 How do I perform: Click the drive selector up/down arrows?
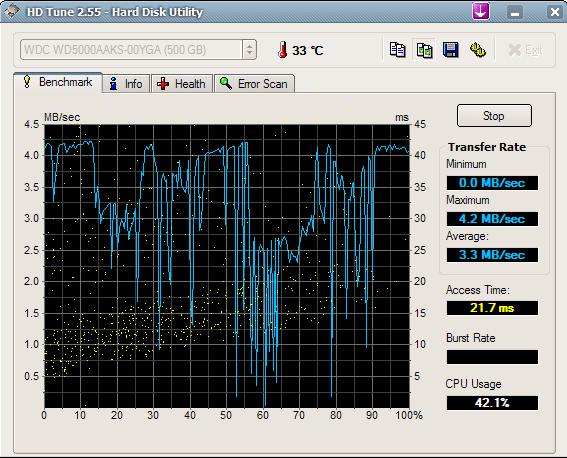click(250, 50)
